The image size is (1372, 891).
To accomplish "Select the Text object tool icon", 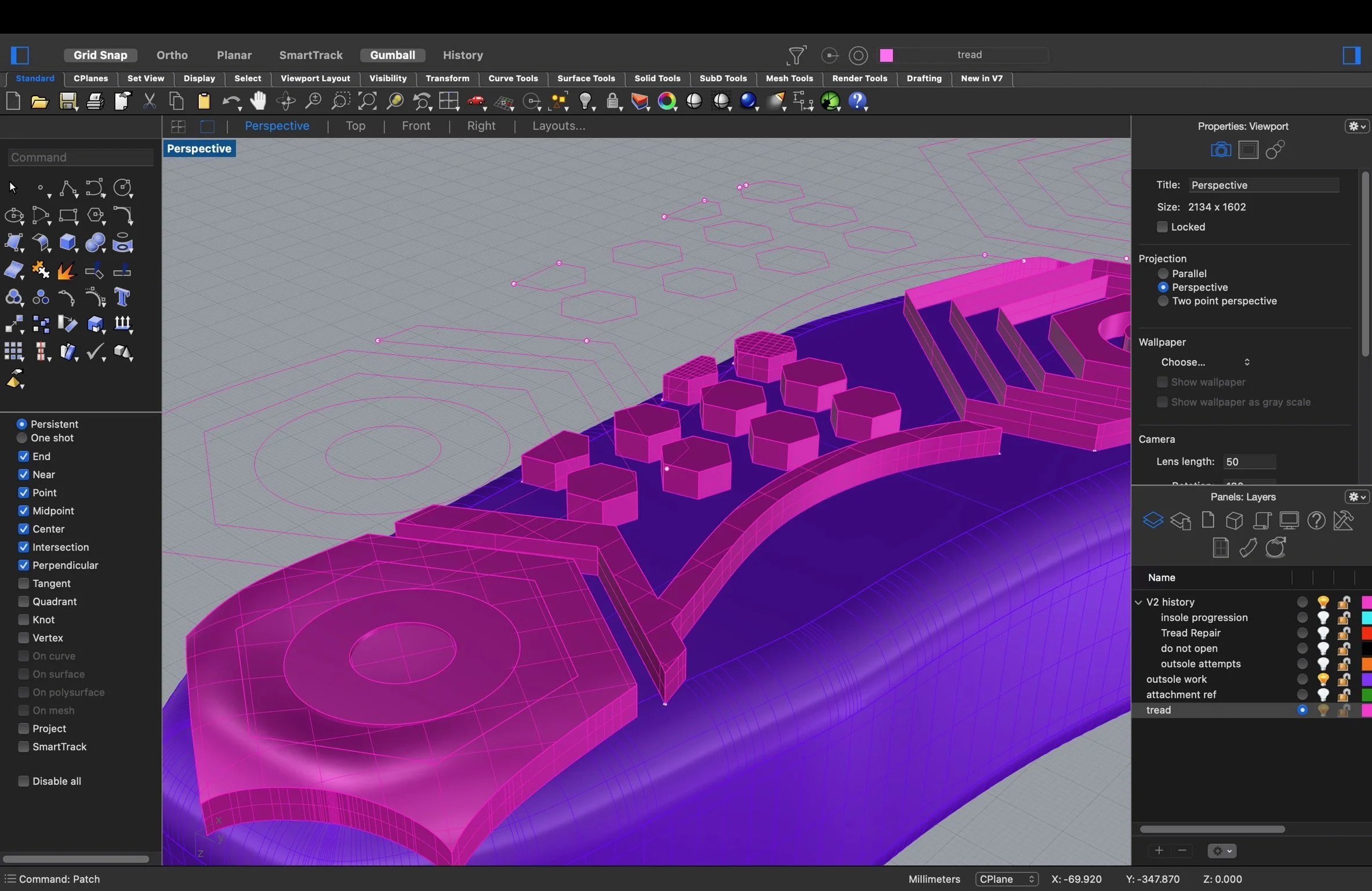I will click(x=122, y=297).
